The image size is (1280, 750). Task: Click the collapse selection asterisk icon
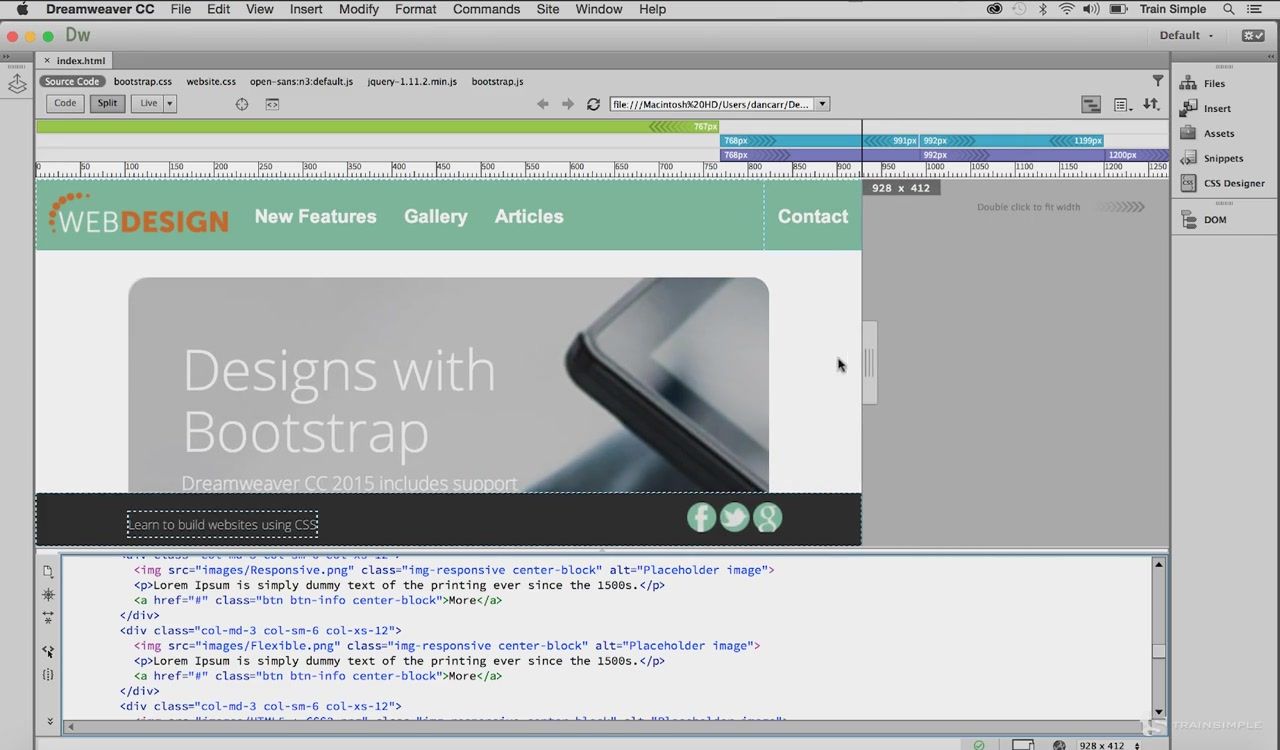pos(48,595)
